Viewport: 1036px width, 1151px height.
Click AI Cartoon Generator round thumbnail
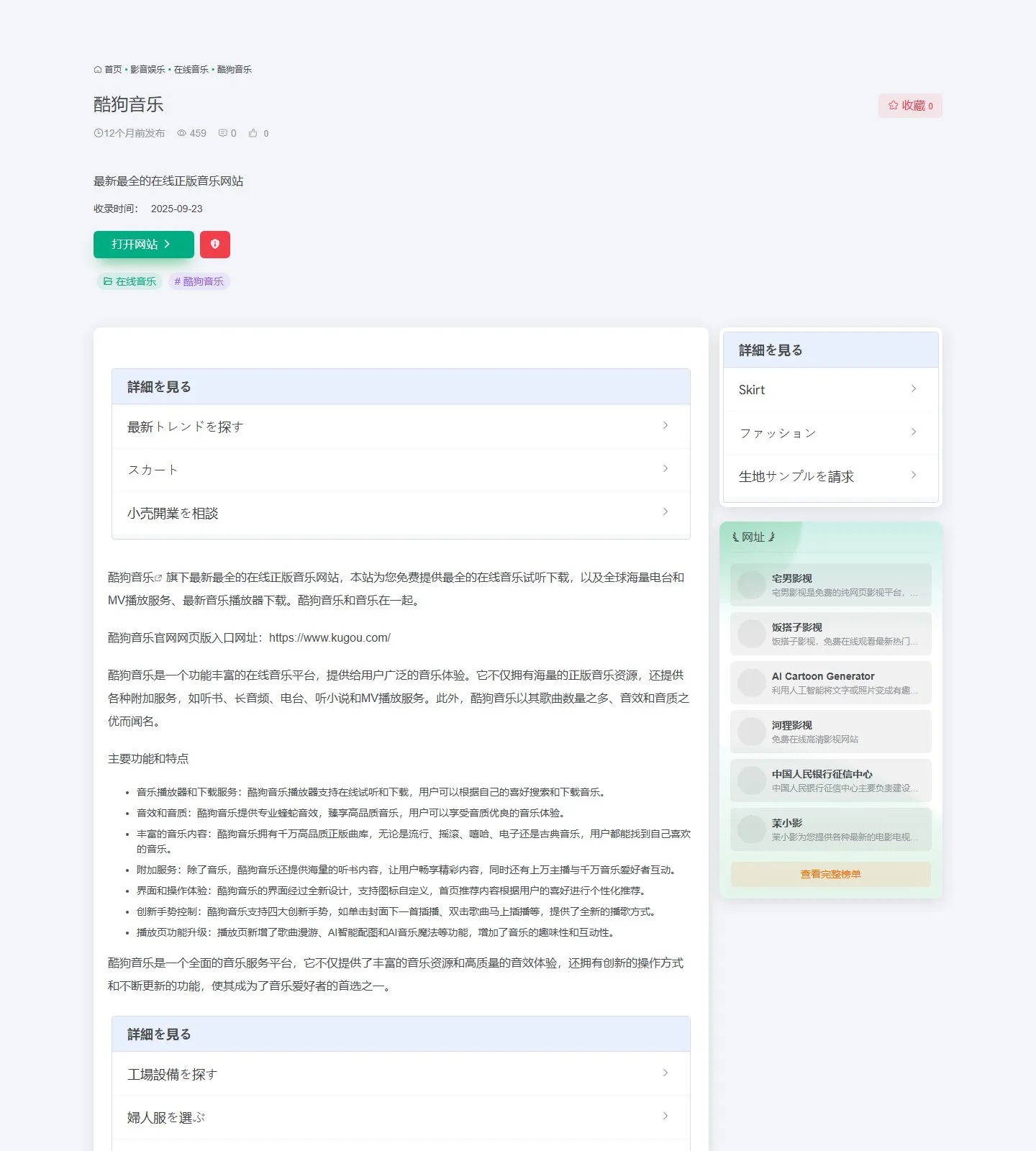(751, 683)
